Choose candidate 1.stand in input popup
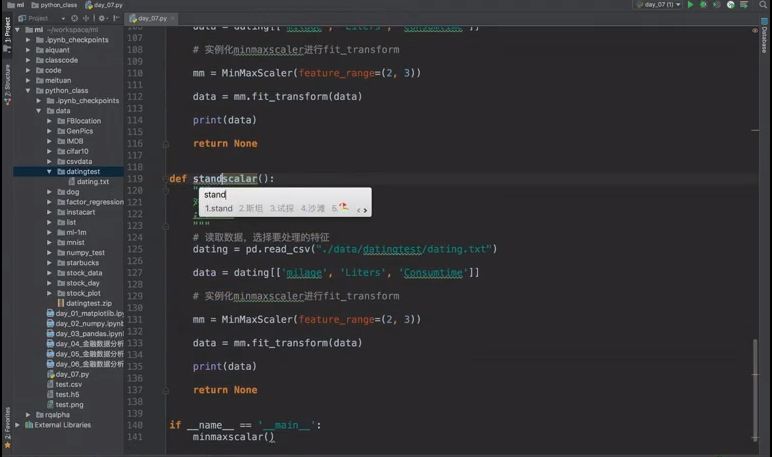This screenshot has width=772, height=457. (x=219, y=208)
